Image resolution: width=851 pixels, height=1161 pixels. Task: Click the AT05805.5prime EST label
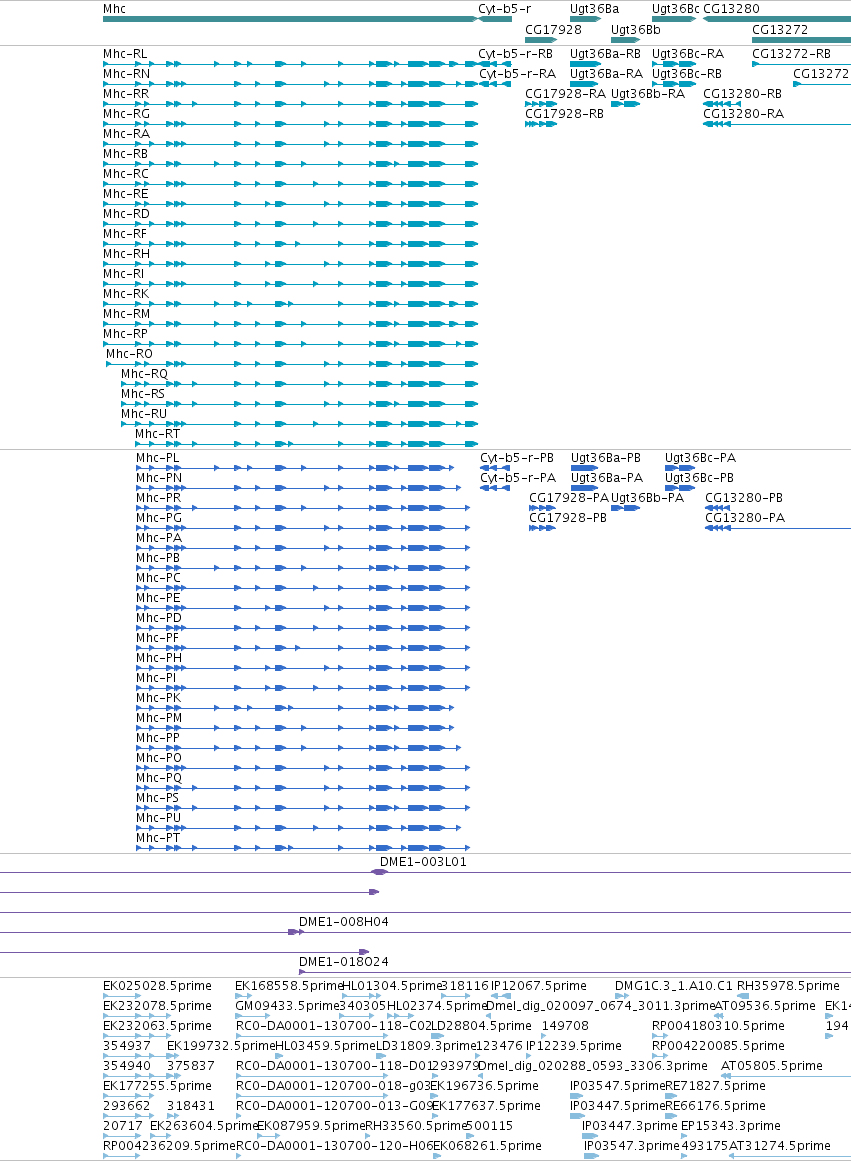(x=772, y=1065)
